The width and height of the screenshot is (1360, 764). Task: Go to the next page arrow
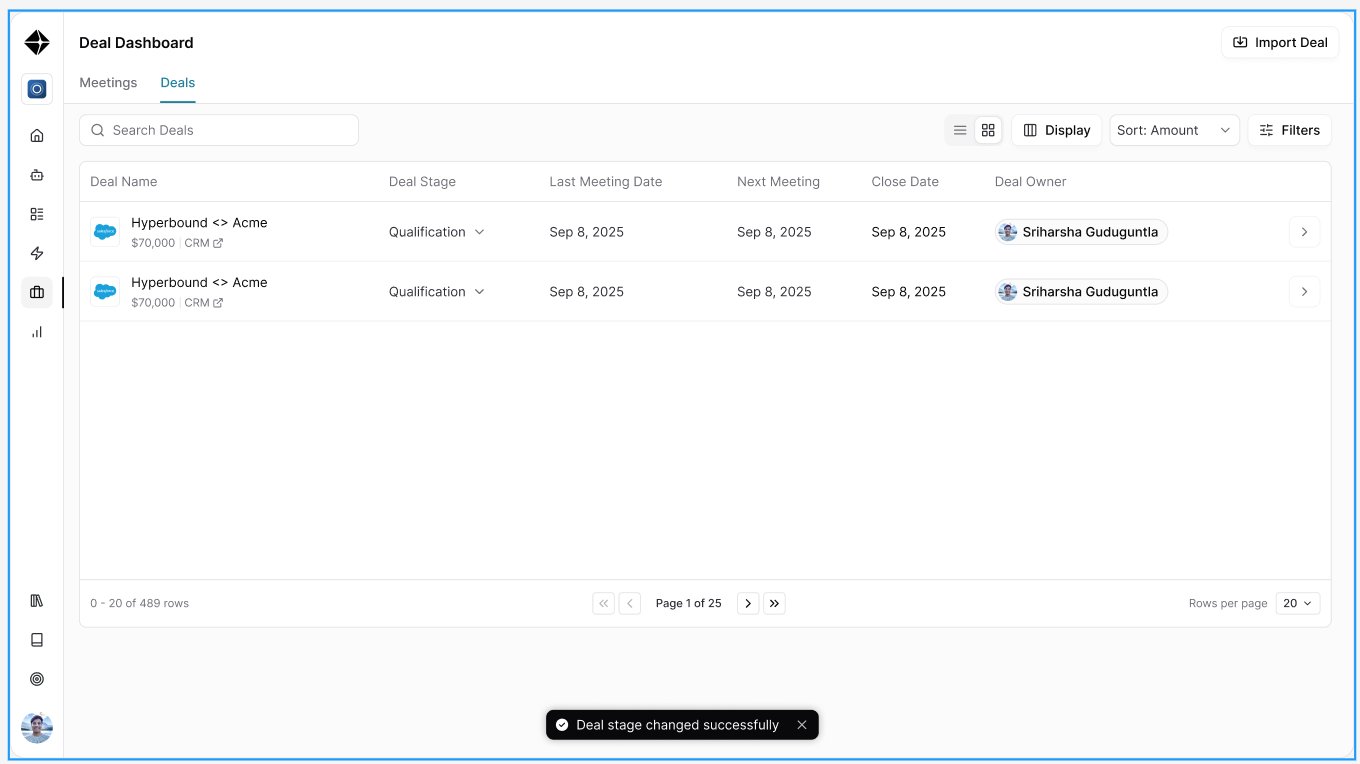tap(748, 603)
